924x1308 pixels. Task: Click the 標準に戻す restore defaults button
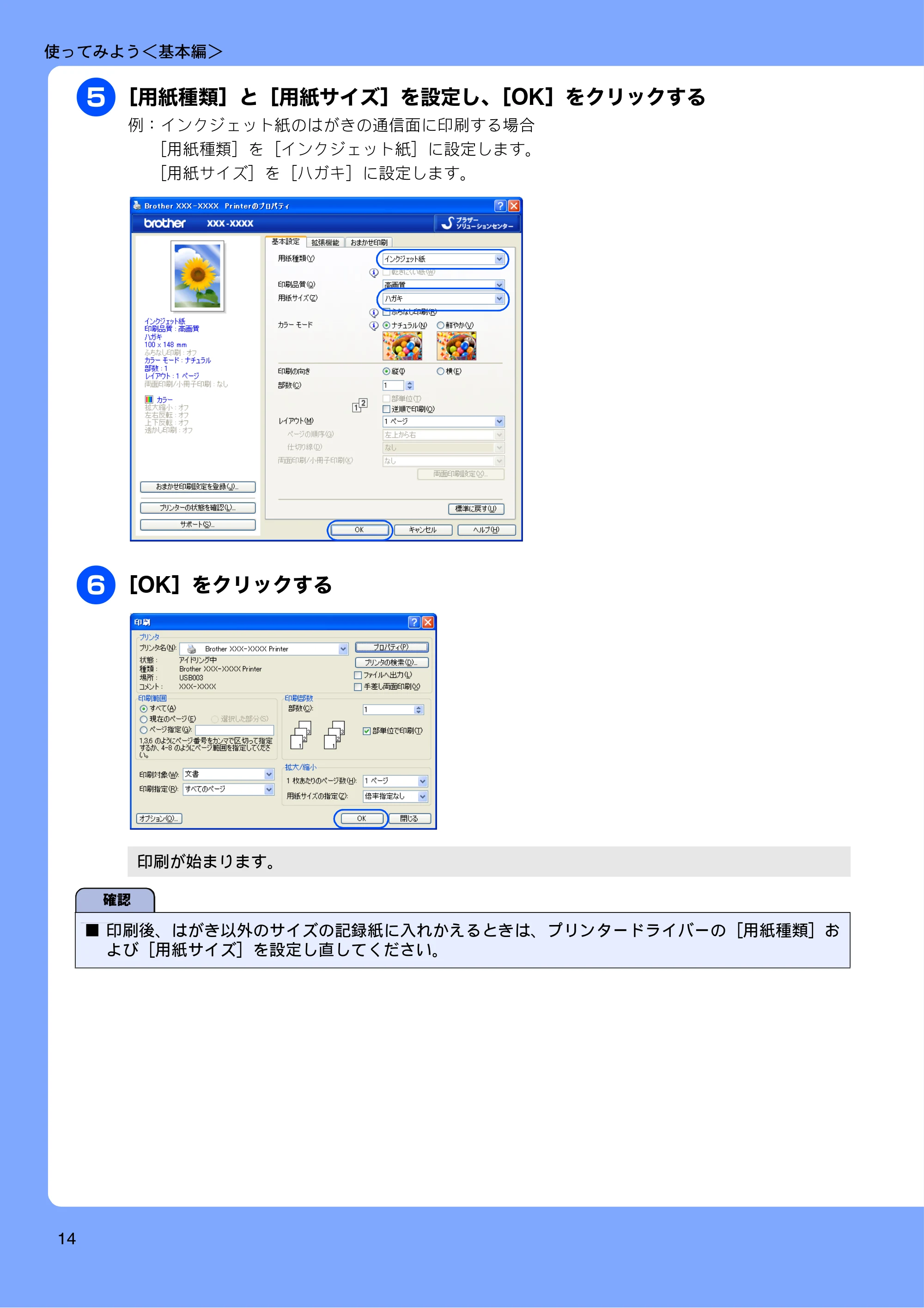point(476,509)
